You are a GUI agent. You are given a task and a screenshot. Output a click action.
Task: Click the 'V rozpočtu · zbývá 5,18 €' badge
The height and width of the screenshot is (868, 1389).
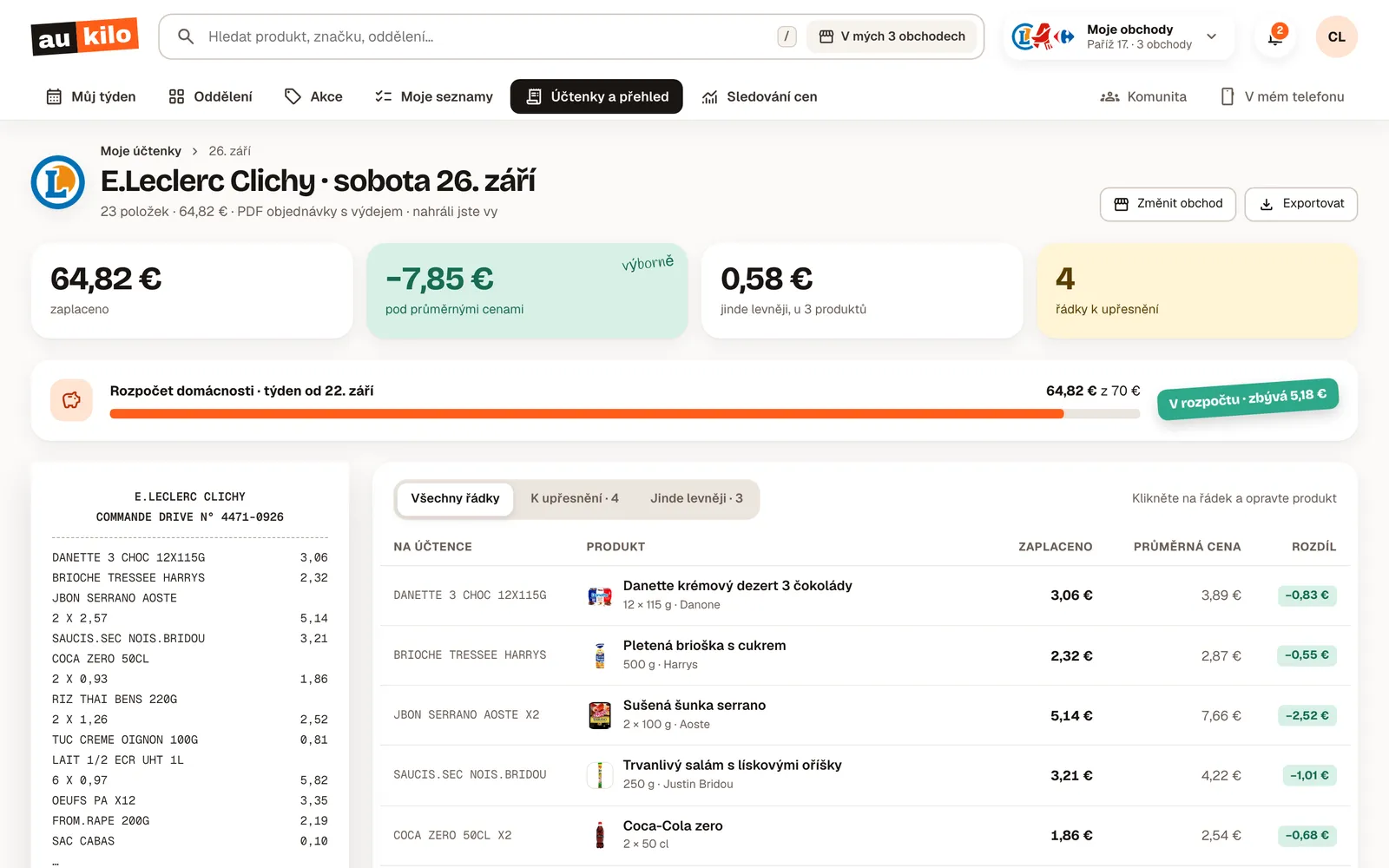[x=1247, y=398]
